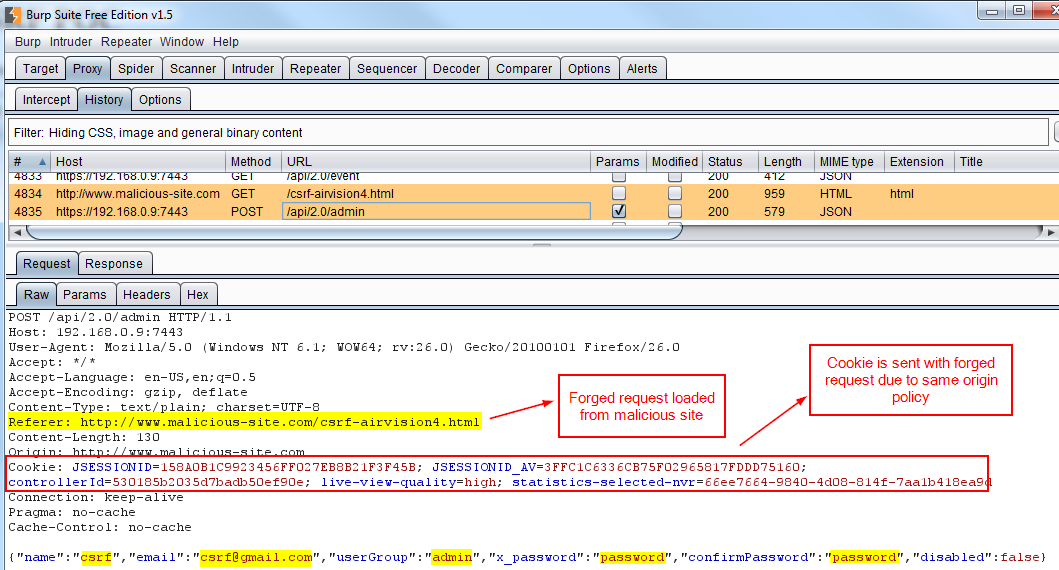The width and height of the screenshot is (1059, 570).
Task: Select the History sub-tab
Action: pos(104,99)
